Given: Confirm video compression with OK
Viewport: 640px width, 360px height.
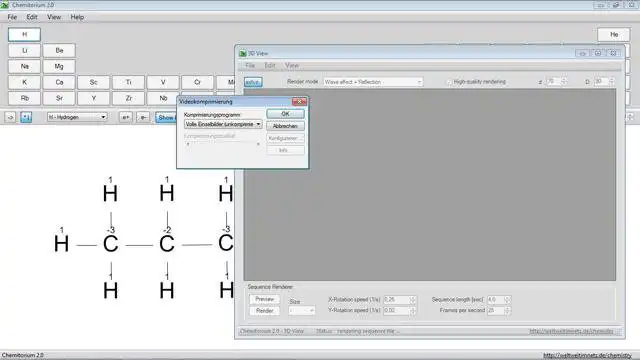Looking at the screenshot, I should pos(285,114).
